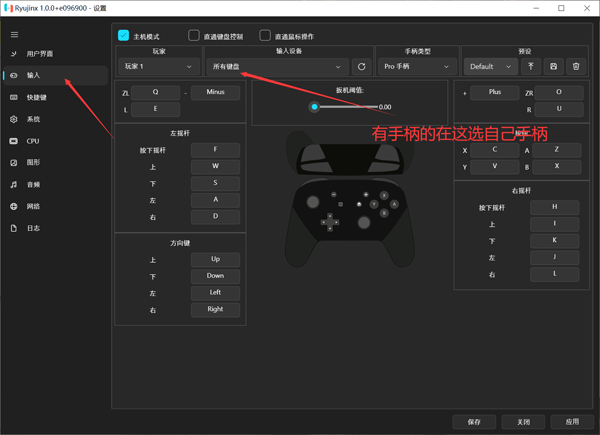Rebind X button showing C

(494, 150)
